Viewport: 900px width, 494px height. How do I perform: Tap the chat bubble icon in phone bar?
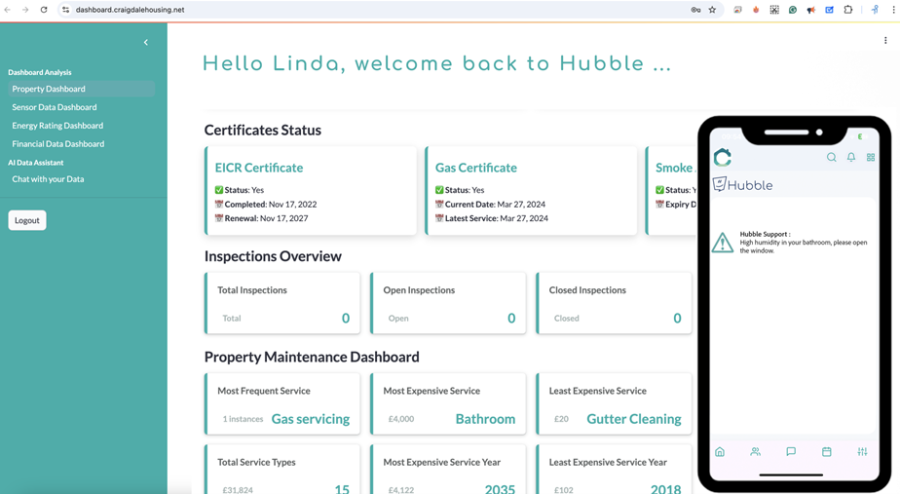coord(791,452)
